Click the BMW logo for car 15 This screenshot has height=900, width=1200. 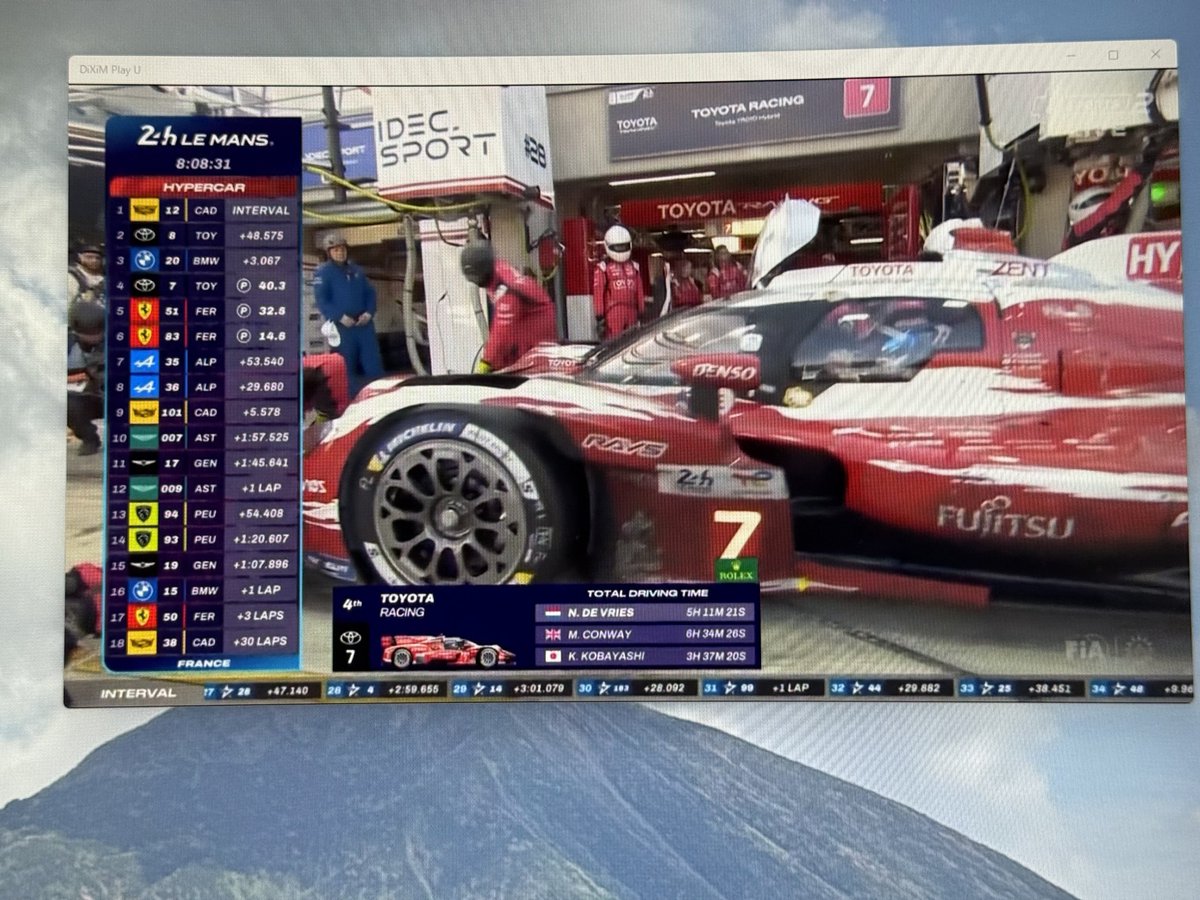point(144,591)
